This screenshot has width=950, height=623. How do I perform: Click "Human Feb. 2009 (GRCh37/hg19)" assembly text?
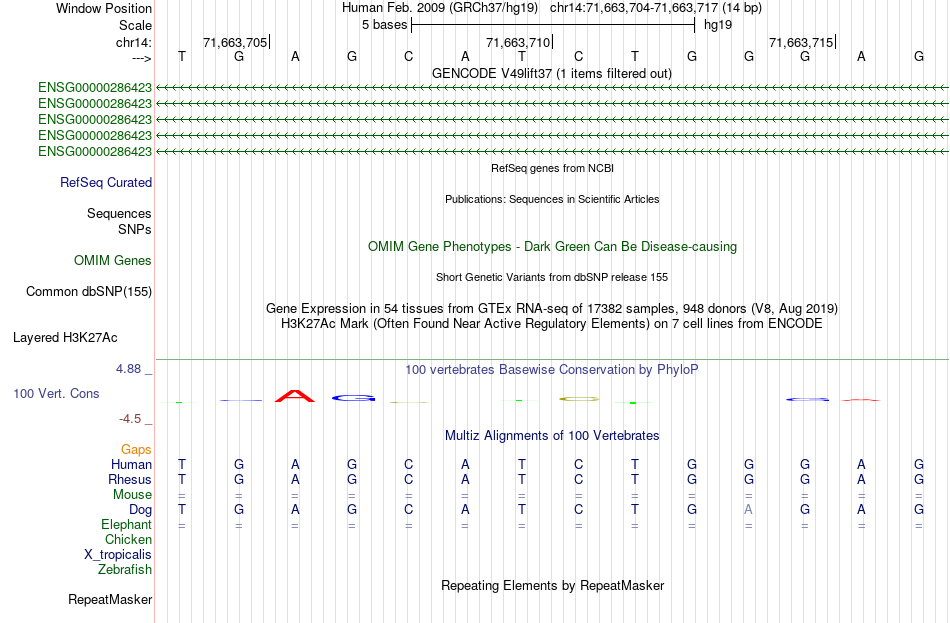pyautogui.click(x=440, y=8)
